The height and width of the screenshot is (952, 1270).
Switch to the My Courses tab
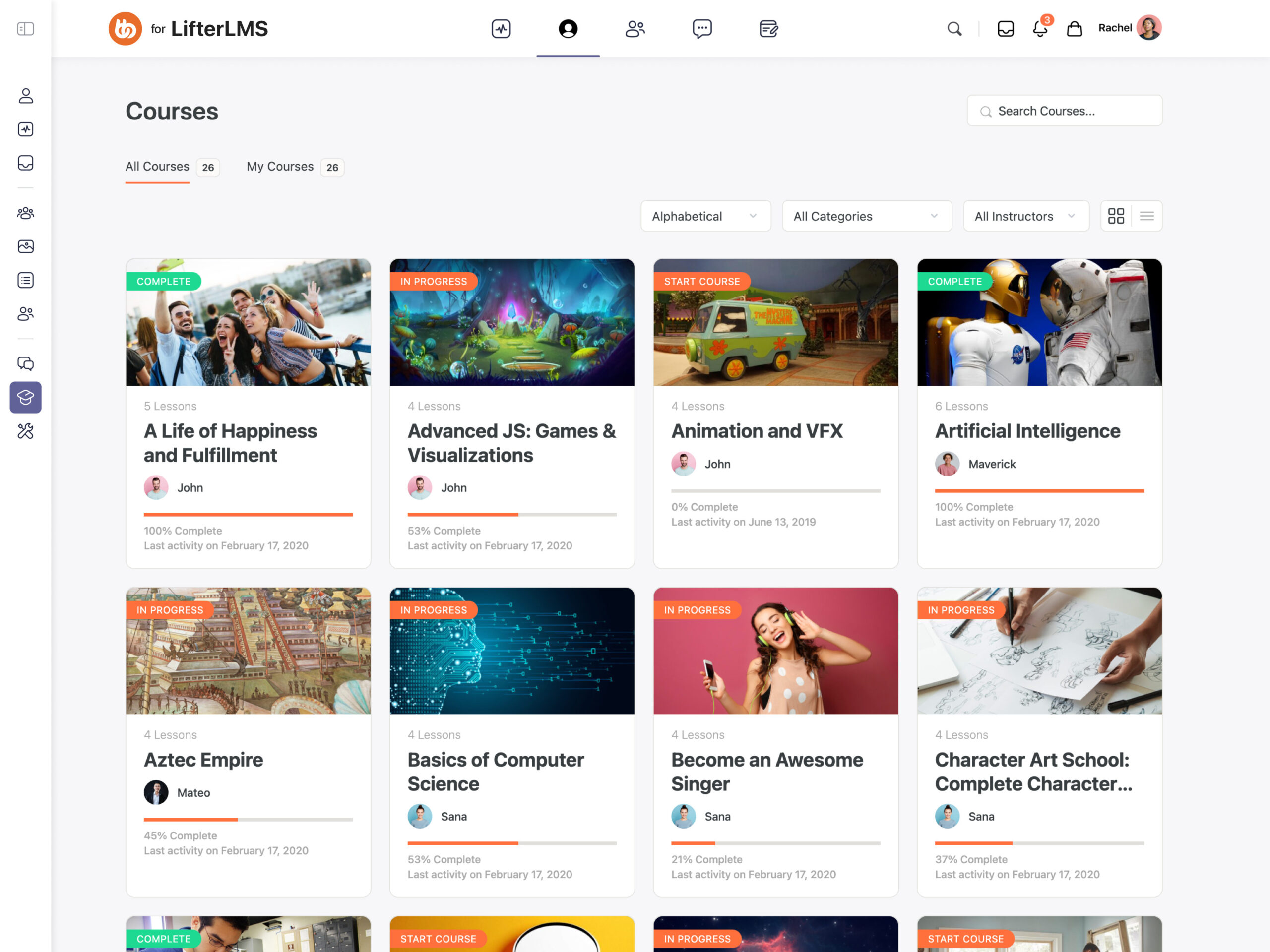pos(280,167)
